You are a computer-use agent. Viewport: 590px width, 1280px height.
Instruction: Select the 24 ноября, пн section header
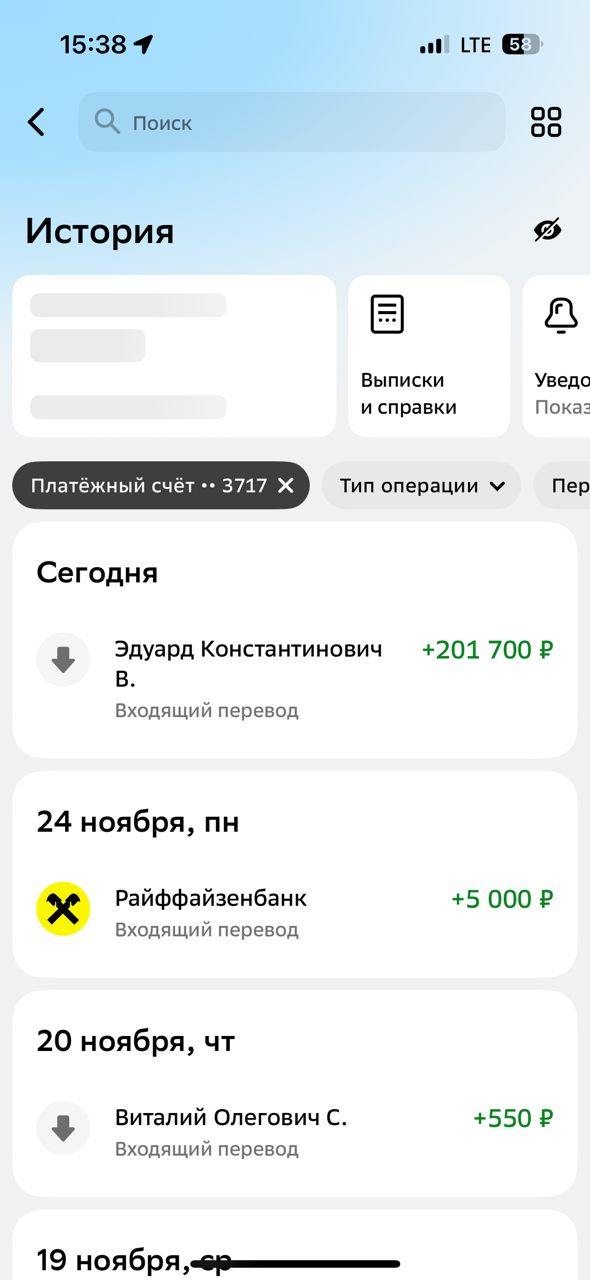coord(138,822)
